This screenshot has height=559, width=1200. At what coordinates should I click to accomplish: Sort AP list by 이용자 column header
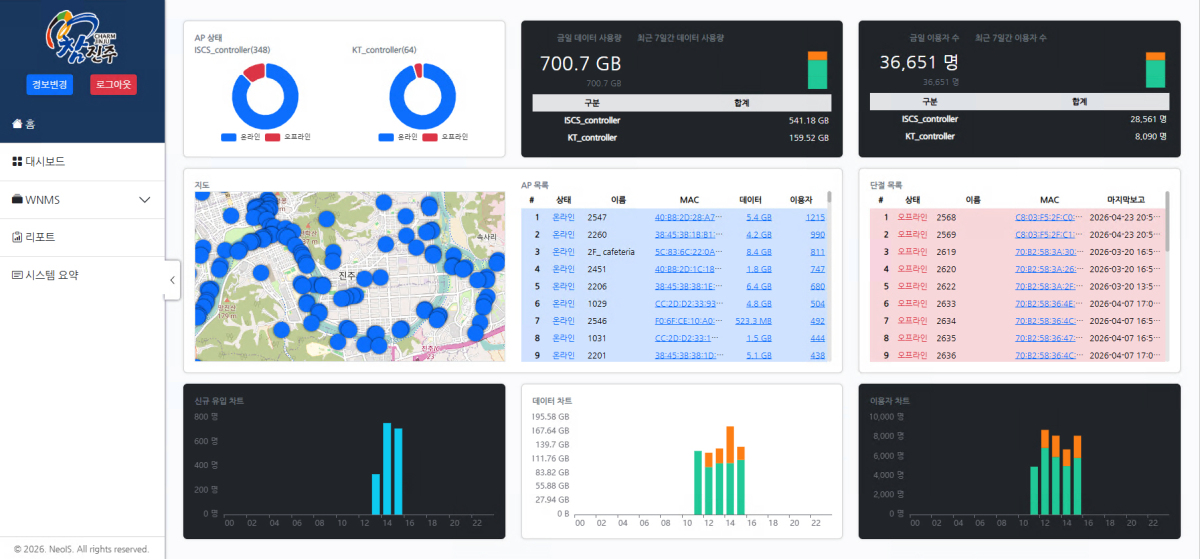click(801, 200)
